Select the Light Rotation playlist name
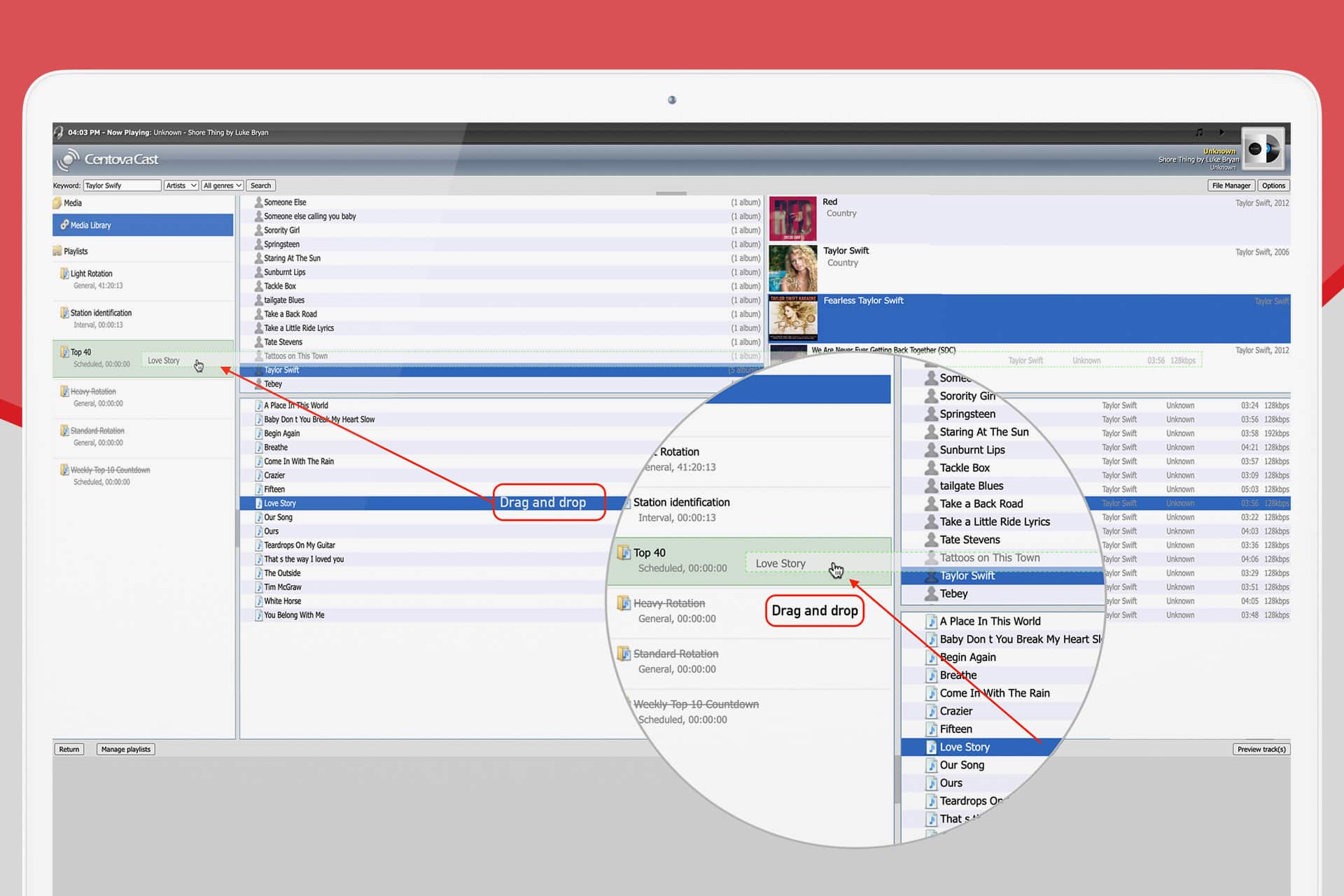Screen dimensions: 1344x896 click(x=91, y=274)
